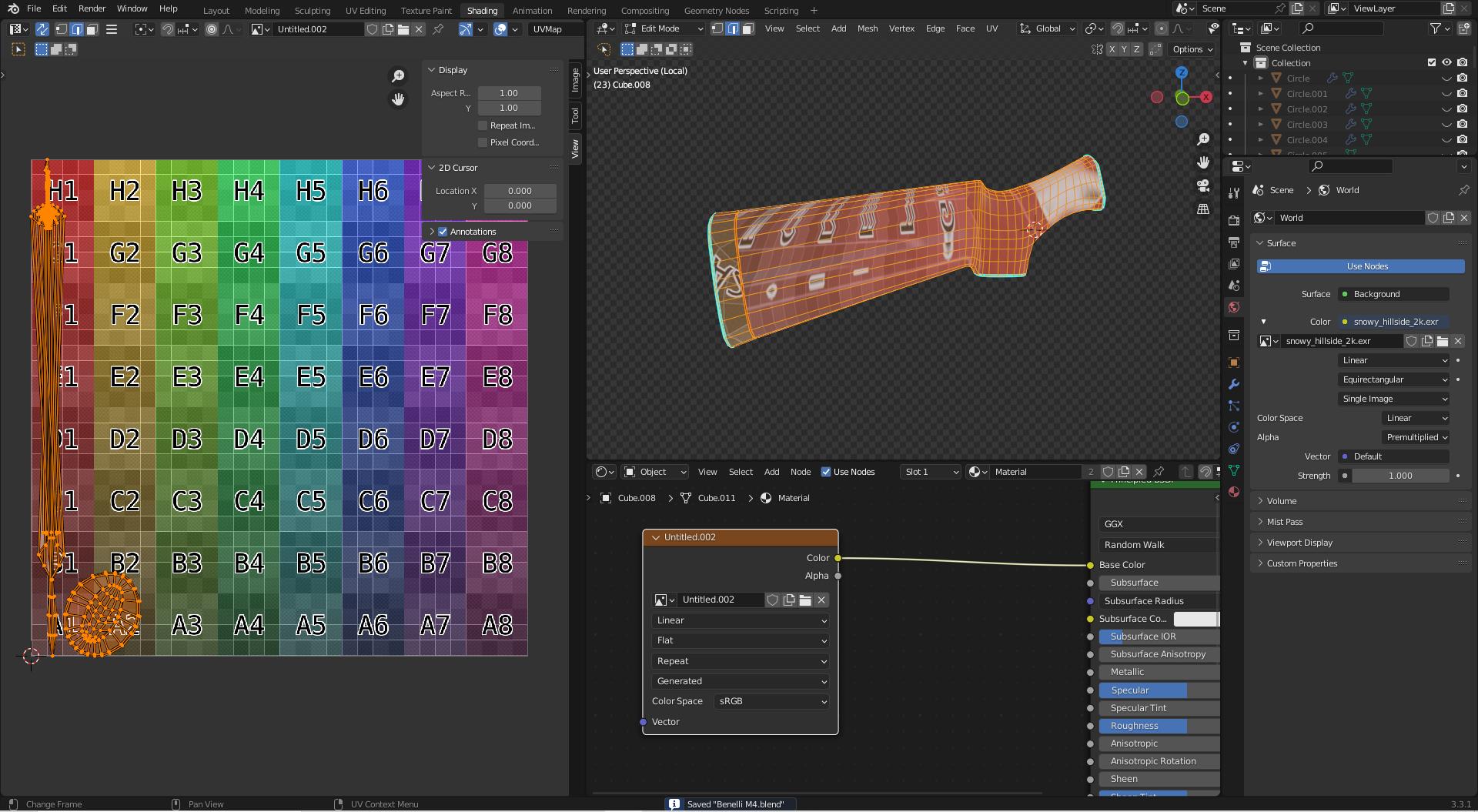Open the Scene properties tab icon

[x=1234, y=286]
